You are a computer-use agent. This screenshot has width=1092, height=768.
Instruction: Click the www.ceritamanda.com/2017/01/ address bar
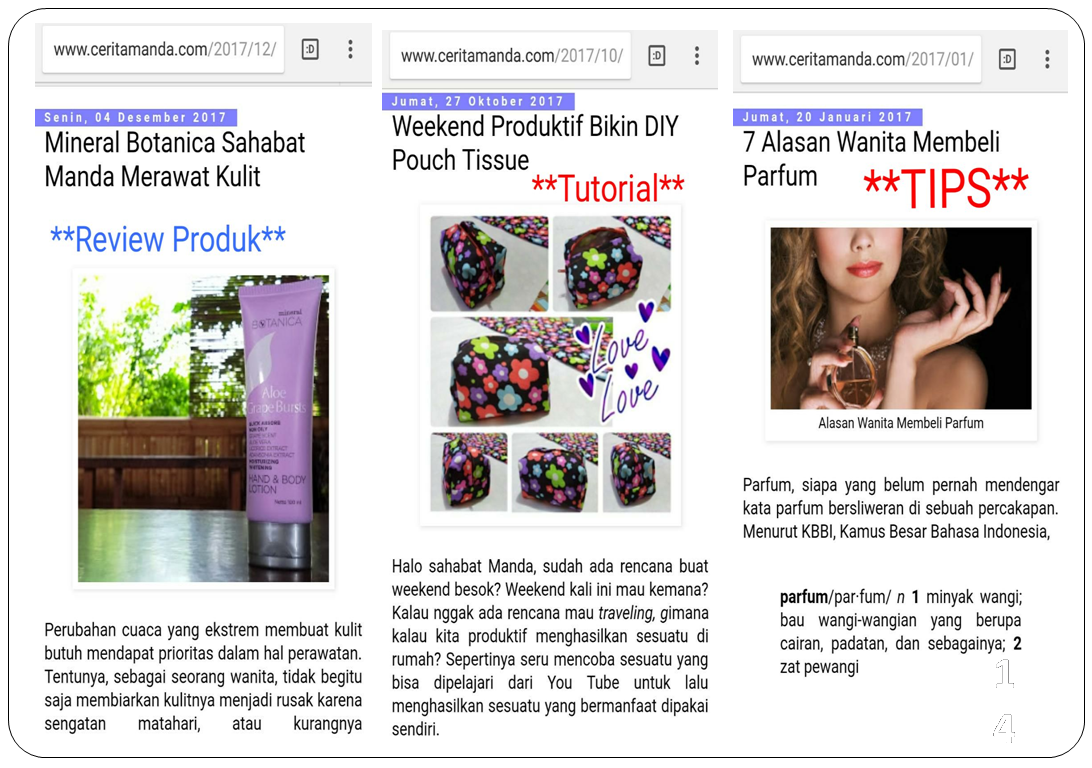click(x=861, y=59)
